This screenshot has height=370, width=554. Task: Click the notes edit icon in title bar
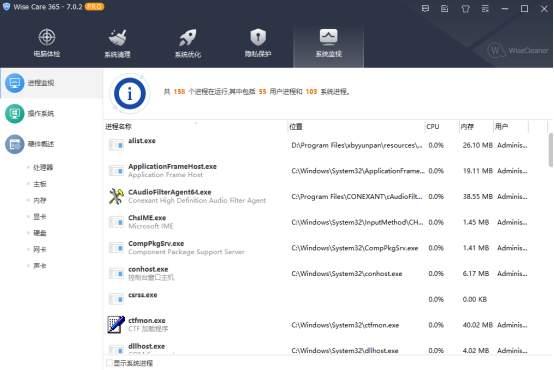click(445, 8)
